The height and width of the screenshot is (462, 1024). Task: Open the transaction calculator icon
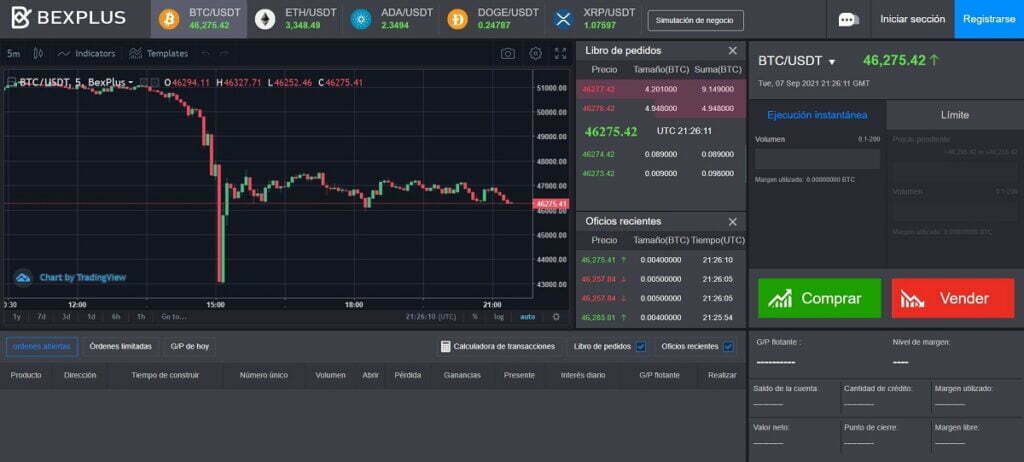tap(446, 346)
